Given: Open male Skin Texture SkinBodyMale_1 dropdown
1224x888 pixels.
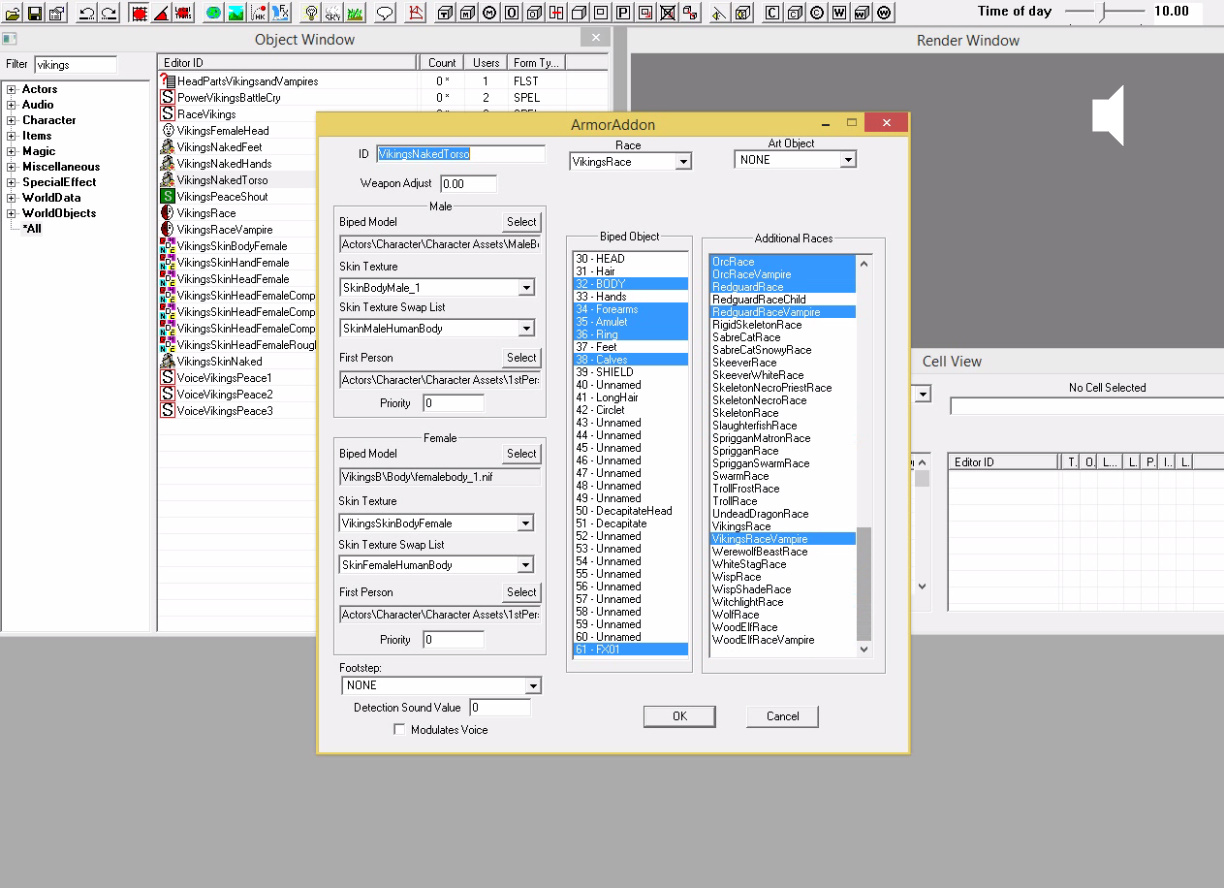Looking at the screenshot, I should [526, 288].
